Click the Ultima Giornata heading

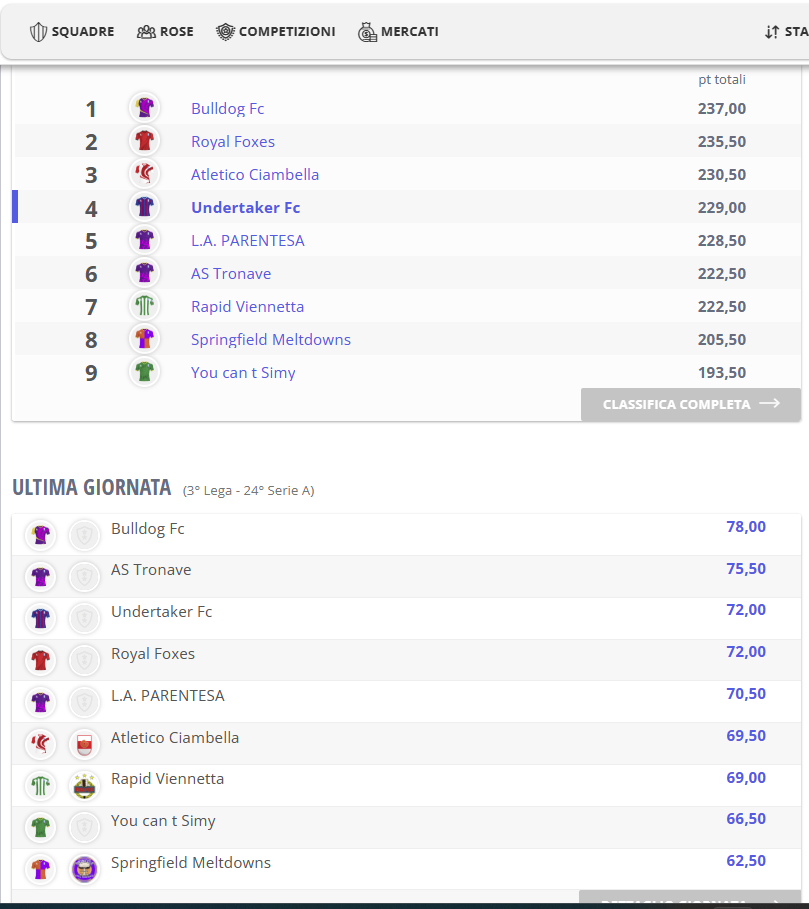(92, 488)
